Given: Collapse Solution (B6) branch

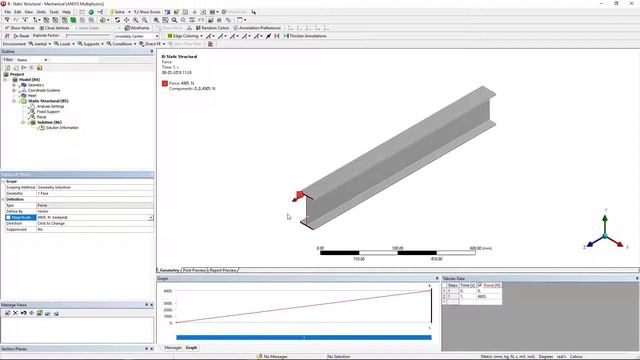Looking at the screenshot, I should (23, 122).
